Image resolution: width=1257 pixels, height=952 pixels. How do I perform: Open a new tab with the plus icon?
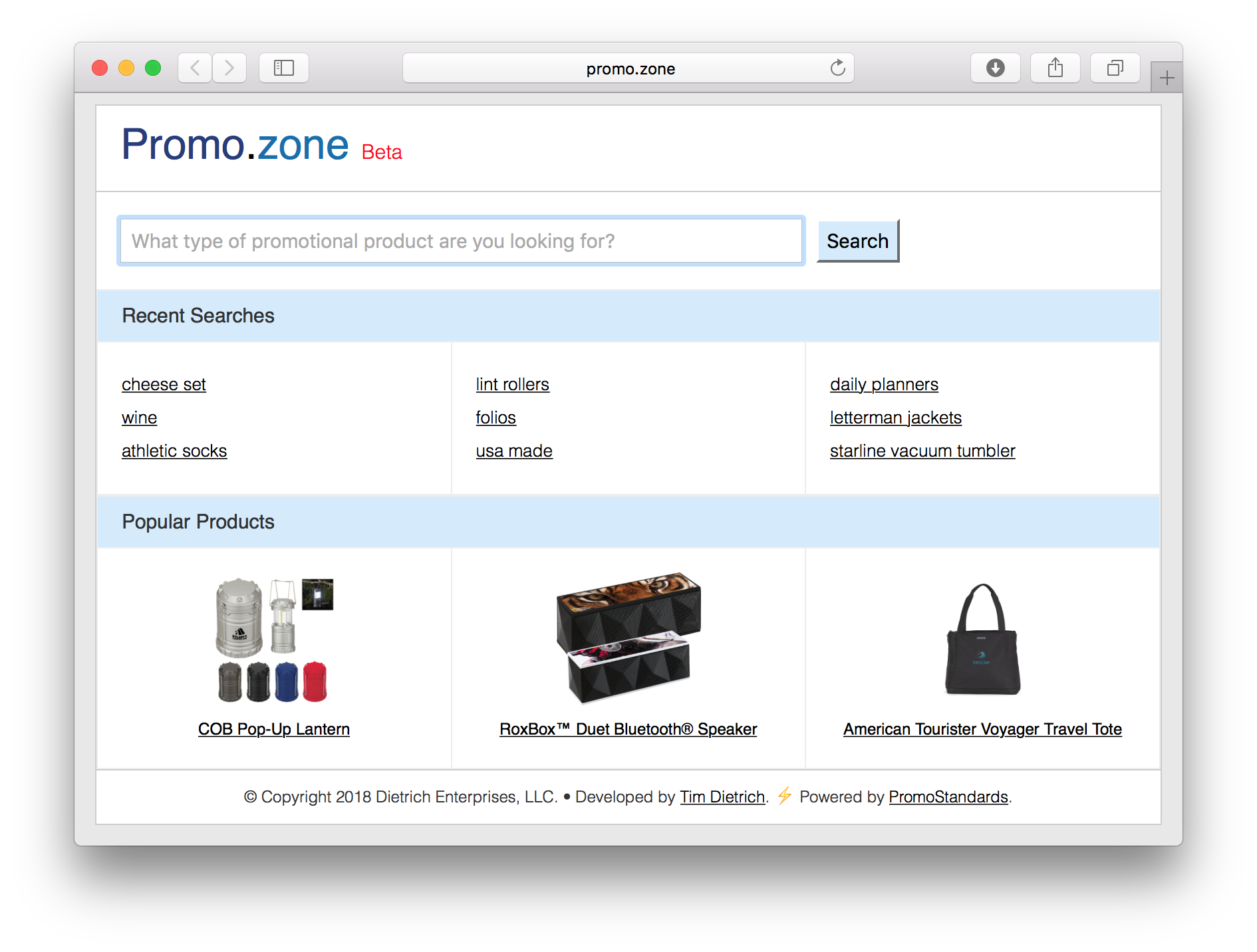1167,78
